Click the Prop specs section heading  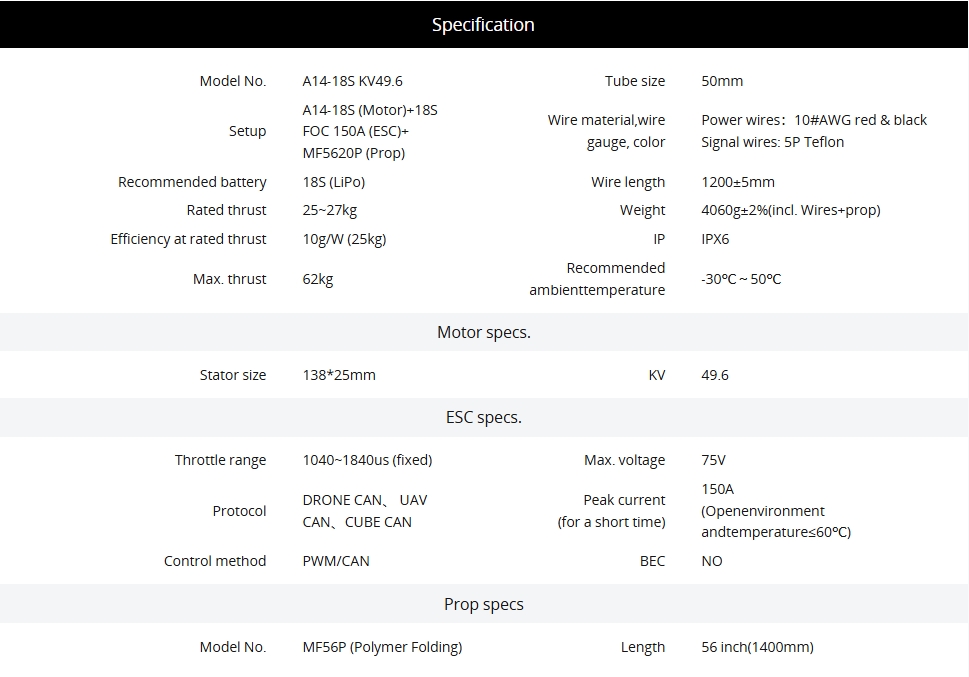pyautogui.click(x=483, y=604)
